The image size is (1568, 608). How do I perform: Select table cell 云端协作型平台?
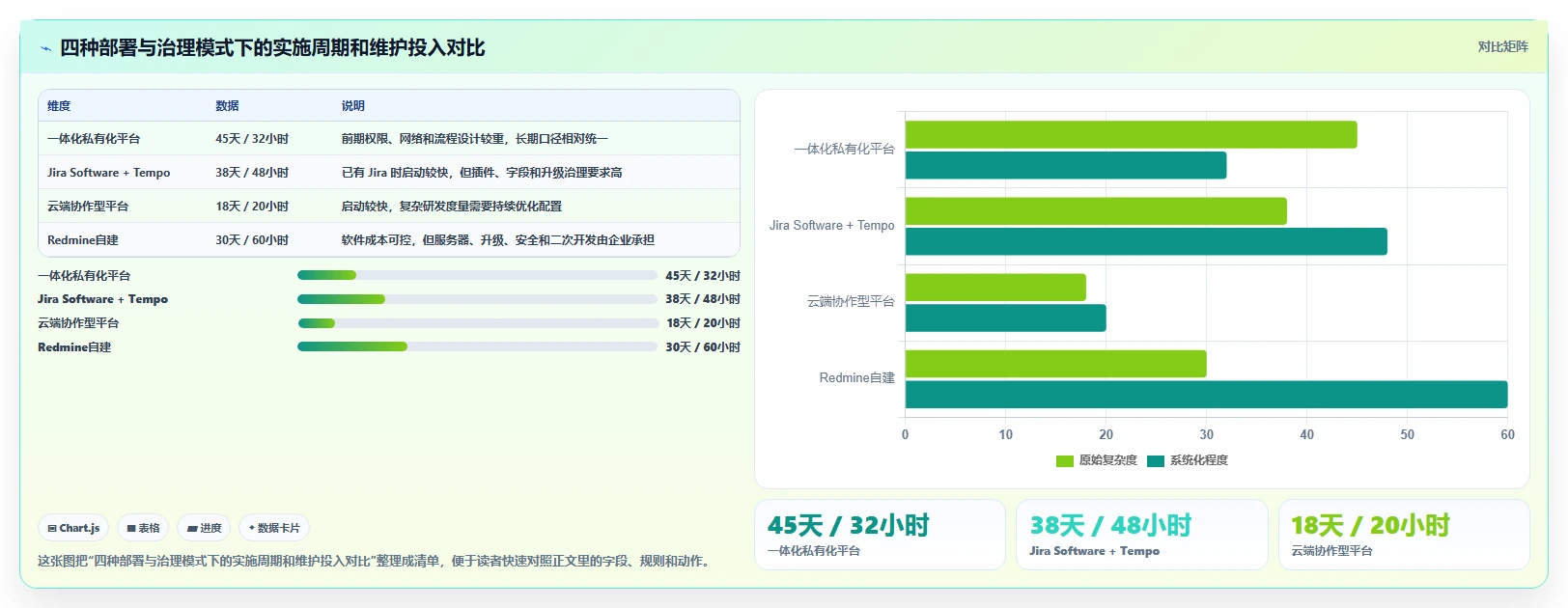click(x=88, y=207)
